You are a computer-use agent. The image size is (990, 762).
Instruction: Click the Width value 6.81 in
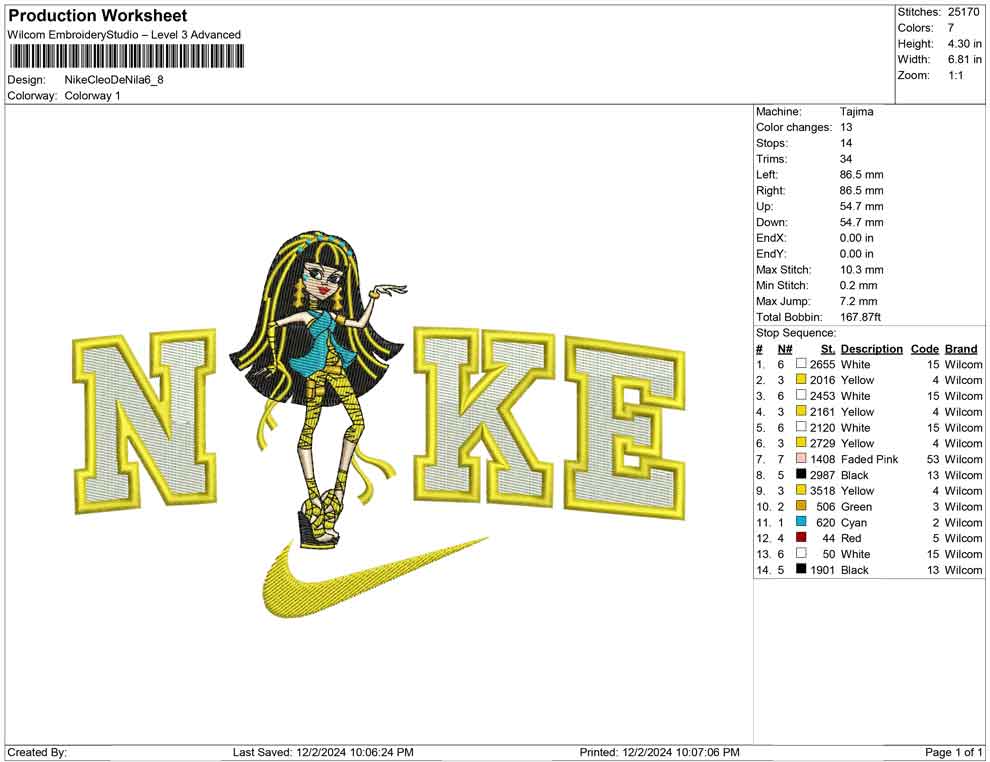coord(964,59)
